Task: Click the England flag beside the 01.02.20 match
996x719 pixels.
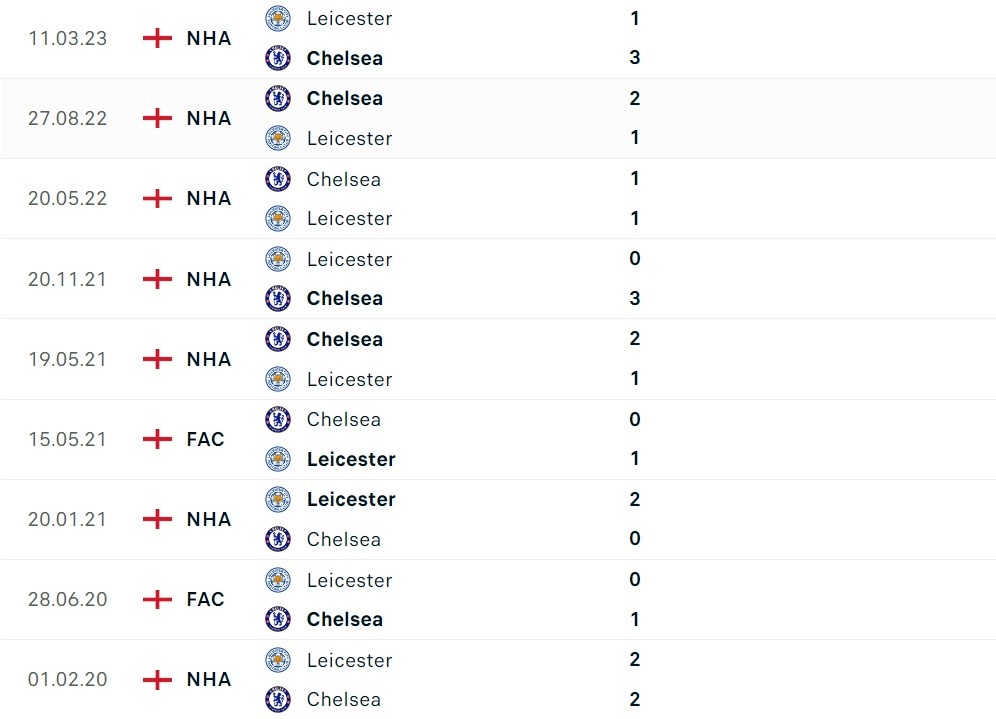Action: click(157, 679)
